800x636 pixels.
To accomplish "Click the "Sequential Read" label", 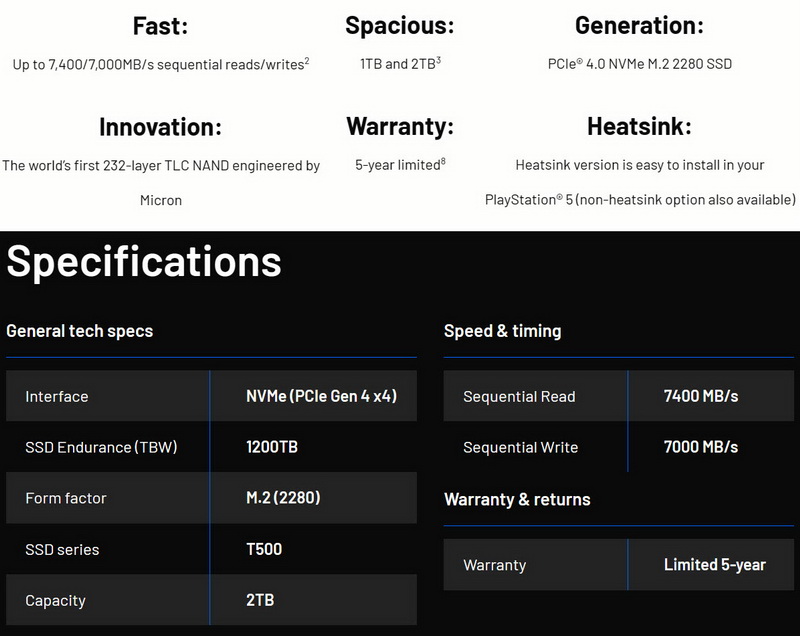I will [x=519, y=396].
